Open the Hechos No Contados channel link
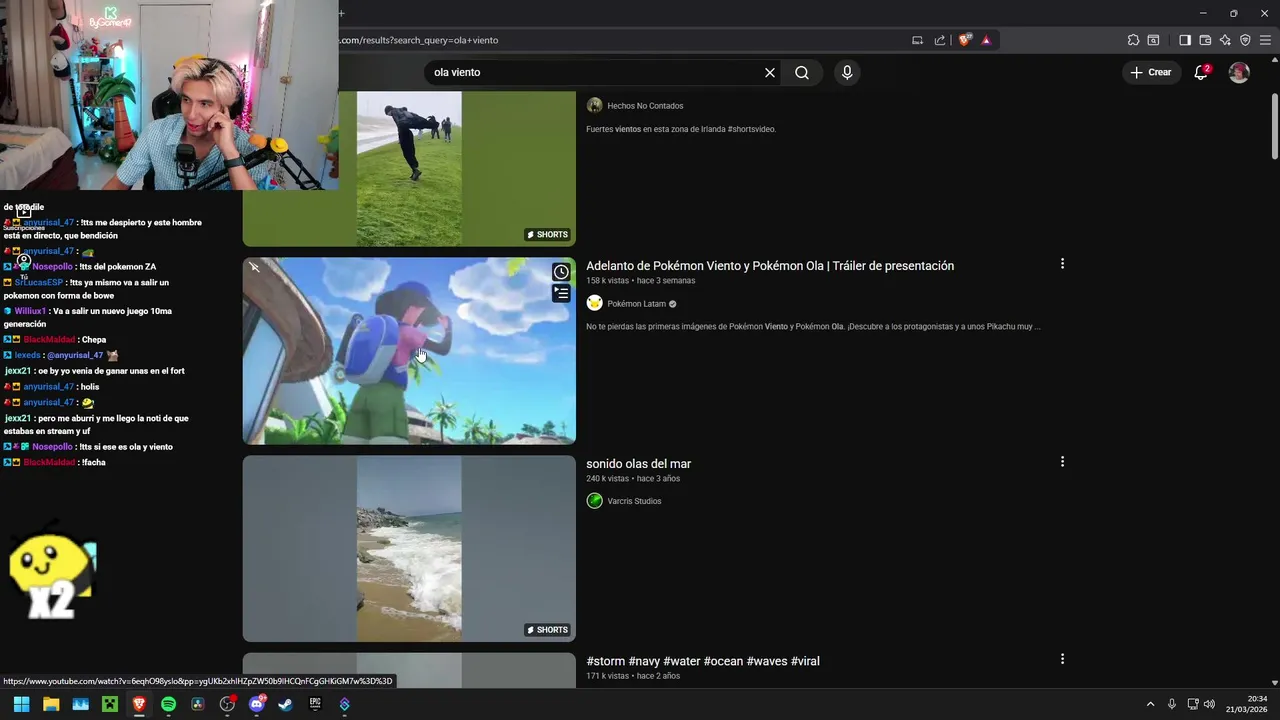 [x=645, y=106]
